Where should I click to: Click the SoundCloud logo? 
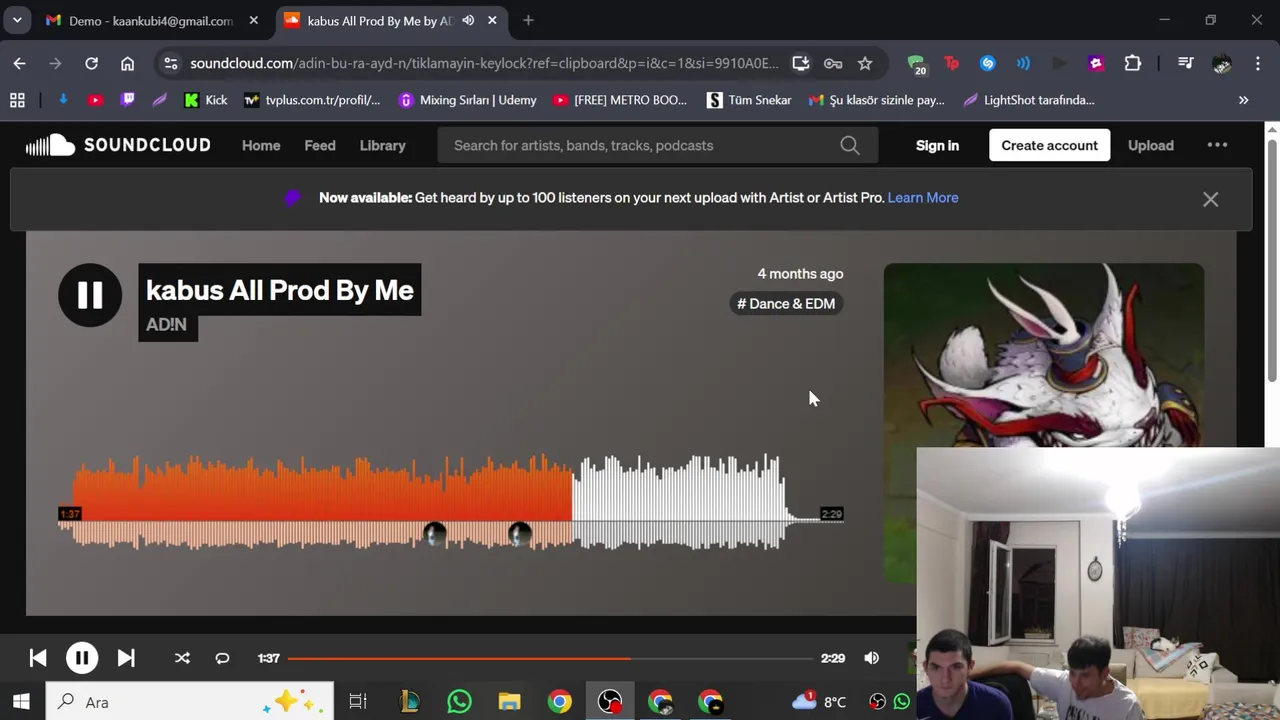[x=118, y=145]
